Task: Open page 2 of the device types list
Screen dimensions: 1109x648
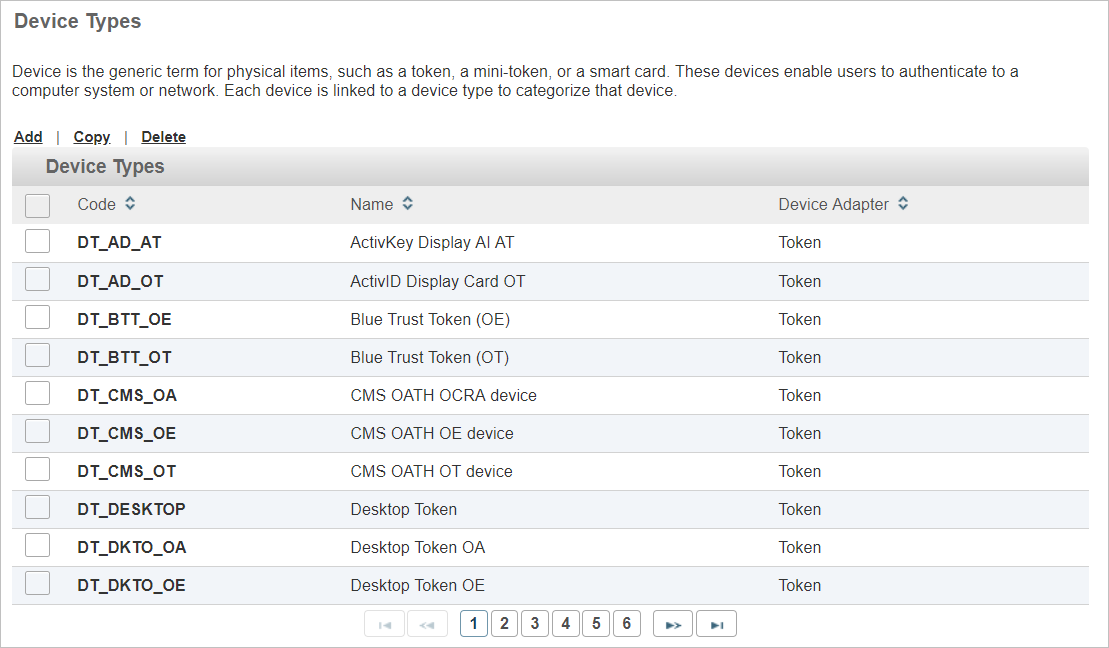Action: click(x=504, y=623)
